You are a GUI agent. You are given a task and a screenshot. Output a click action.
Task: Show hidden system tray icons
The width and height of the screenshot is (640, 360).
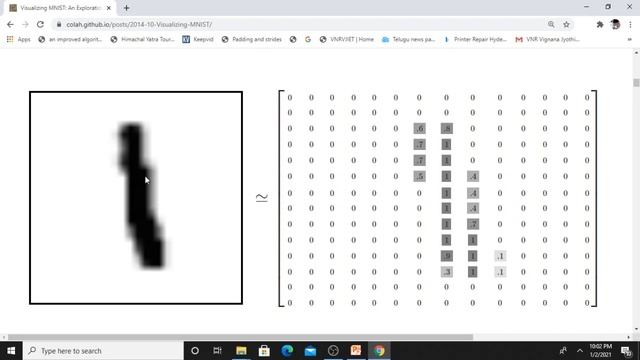(580, 351)
